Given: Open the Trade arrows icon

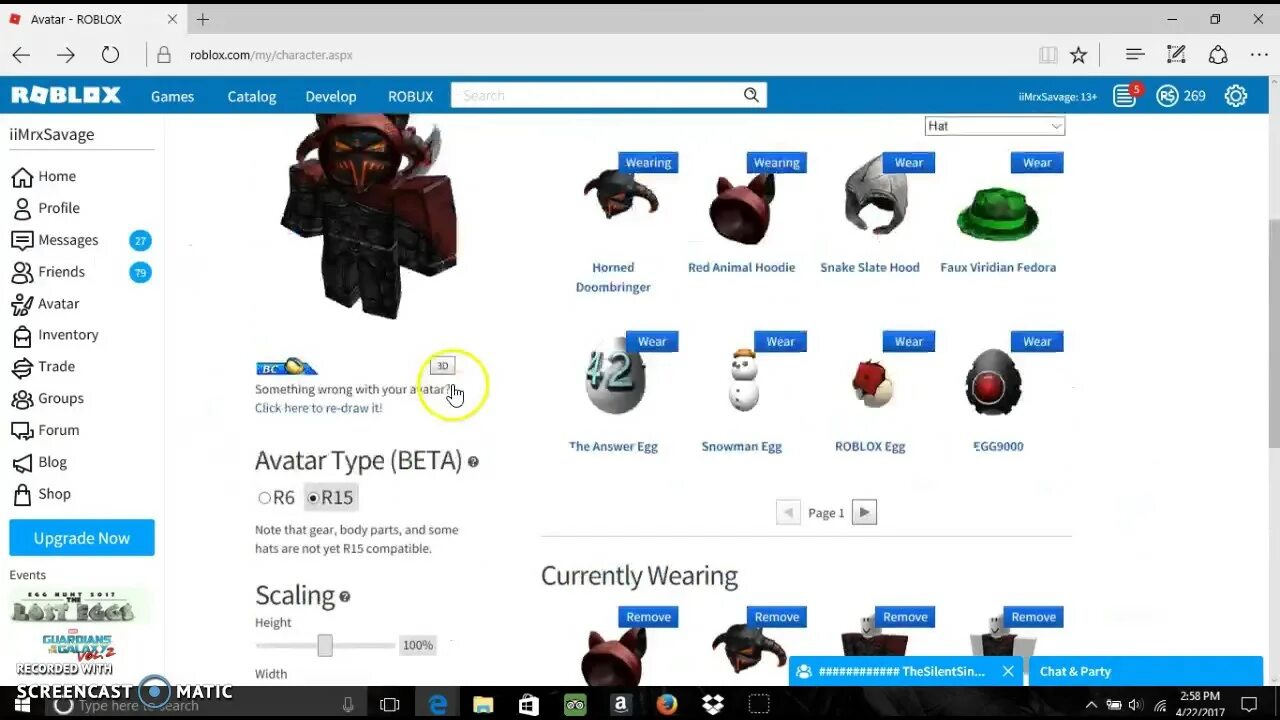Looking at the screenshot, I should click(x=22, y=367).
